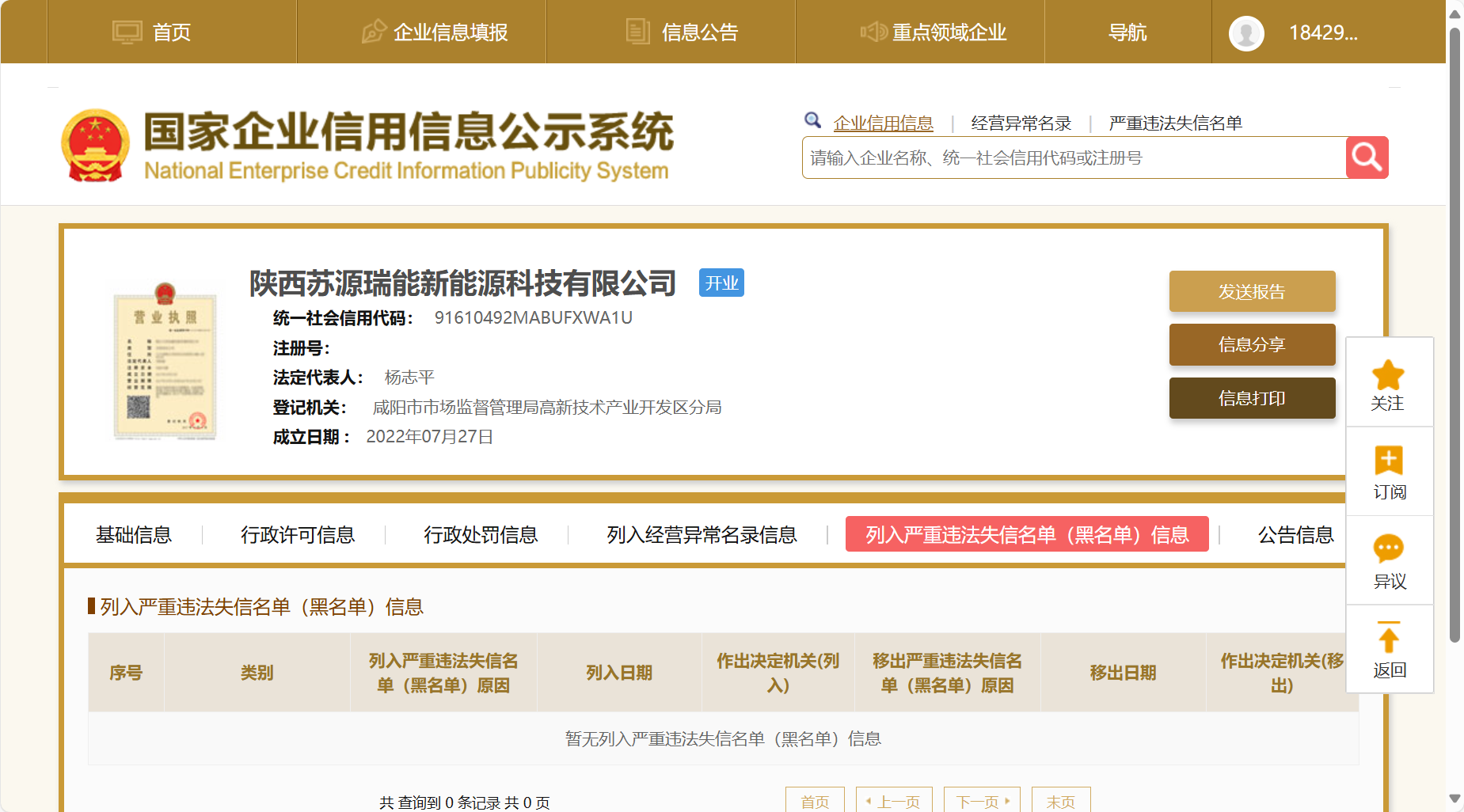This screenshot has height=812, width=1464.
Task: Click pagination 首页 button
Action: [x=815, y=801]
